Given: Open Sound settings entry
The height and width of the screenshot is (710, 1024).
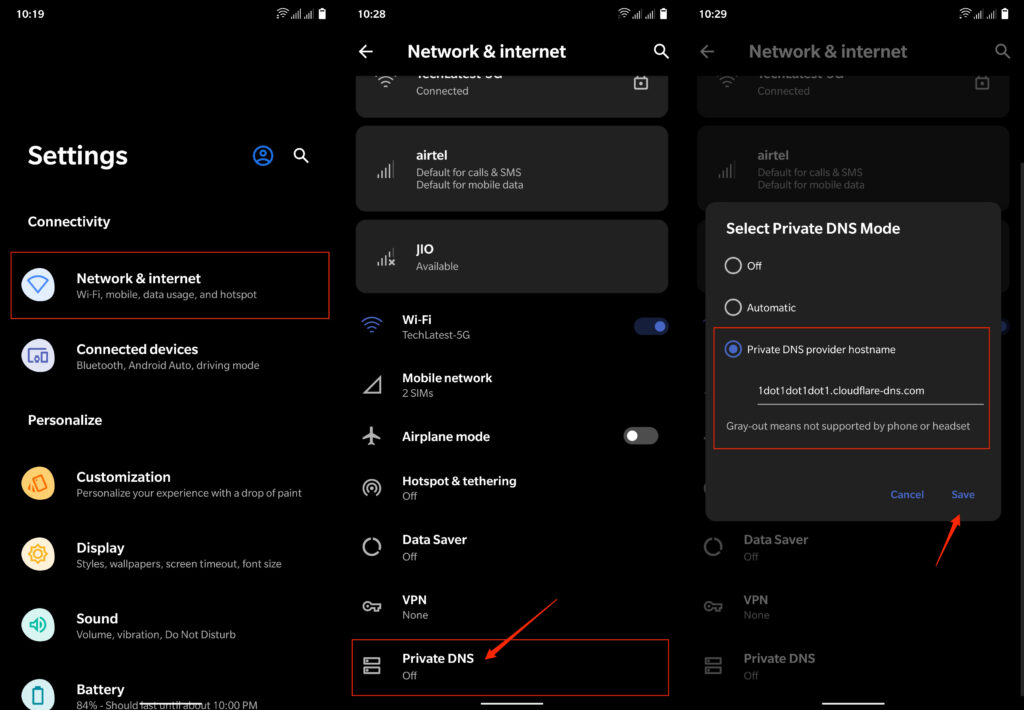Looking at the screenshot, I should (170, 625).
